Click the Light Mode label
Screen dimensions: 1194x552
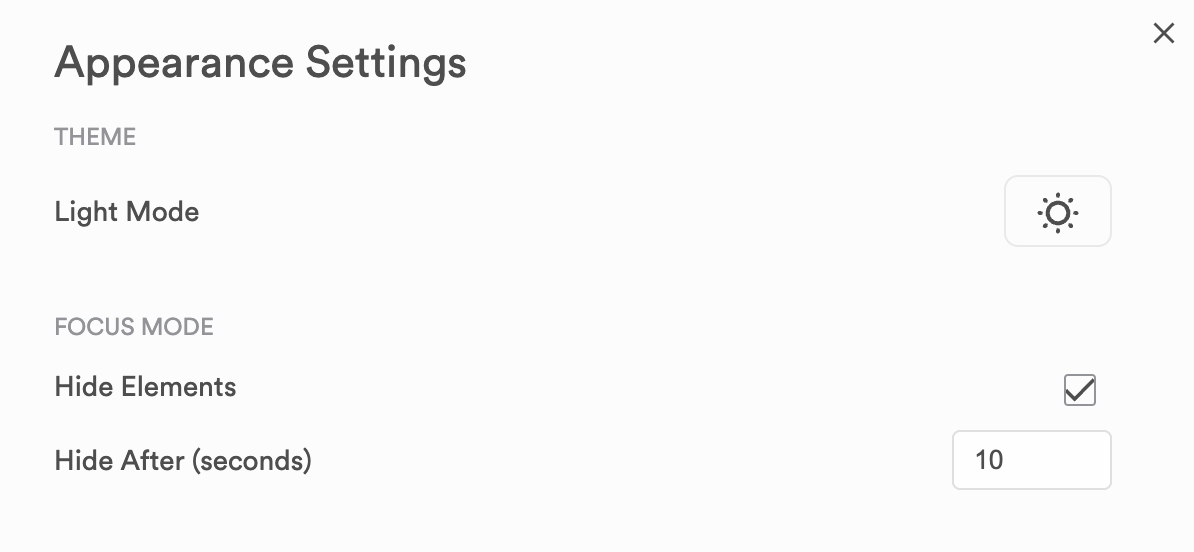(127, 212)
